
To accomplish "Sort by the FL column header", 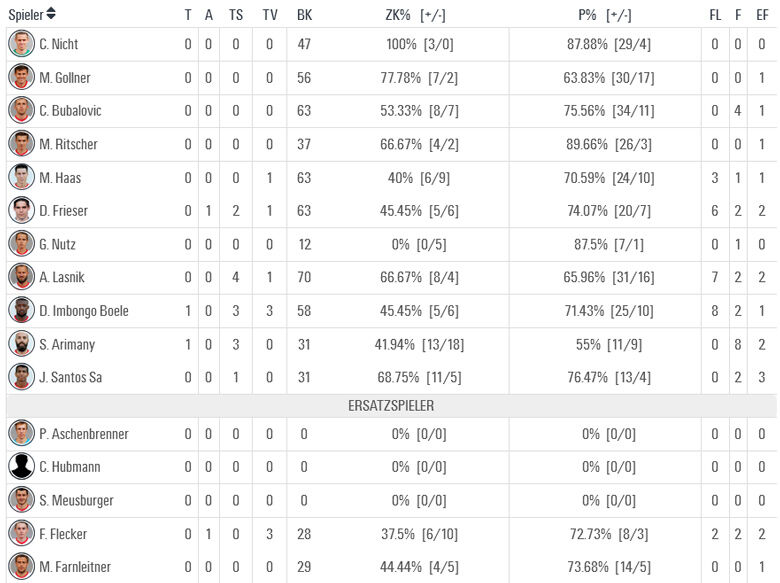I will [715, 15].
